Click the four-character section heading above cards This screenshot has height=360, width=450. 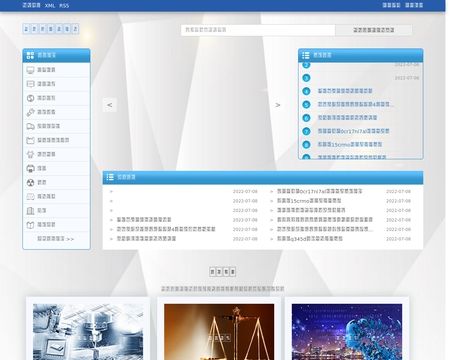pyautogui.click(x=223, y=272)
